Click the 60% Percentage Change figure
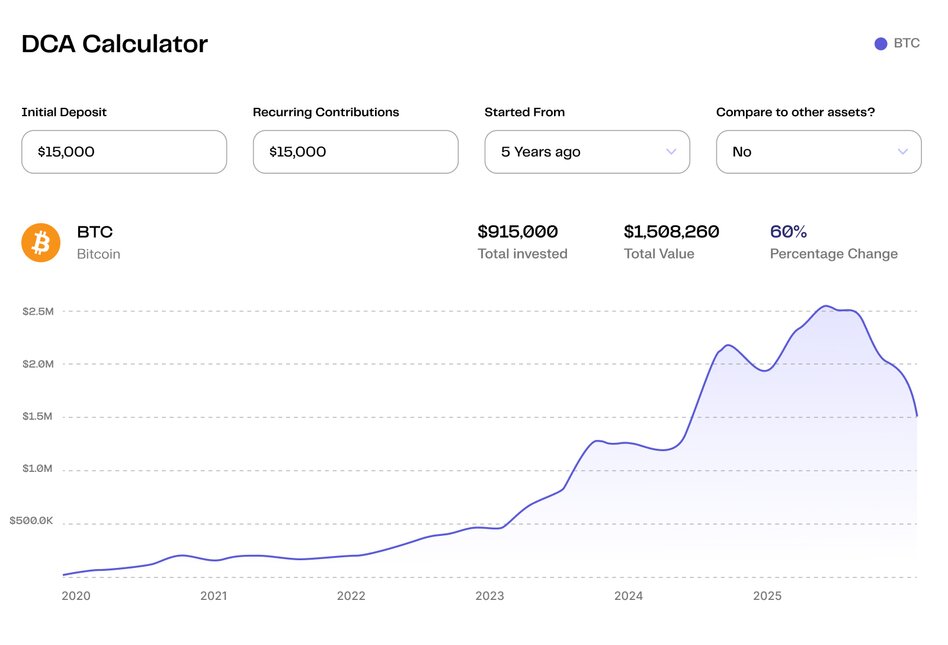Screen dimensions: 948x645 pyautogui.click(x=788, y=232)
